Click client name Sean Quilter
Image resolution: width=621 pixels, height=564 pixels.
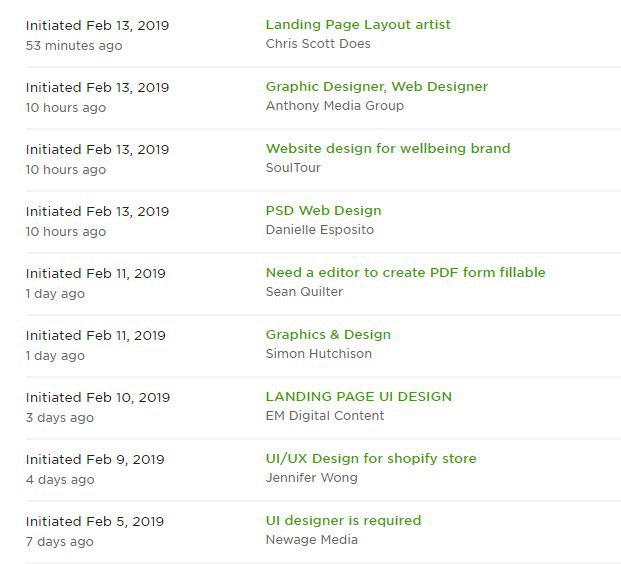tap(304, 292)
